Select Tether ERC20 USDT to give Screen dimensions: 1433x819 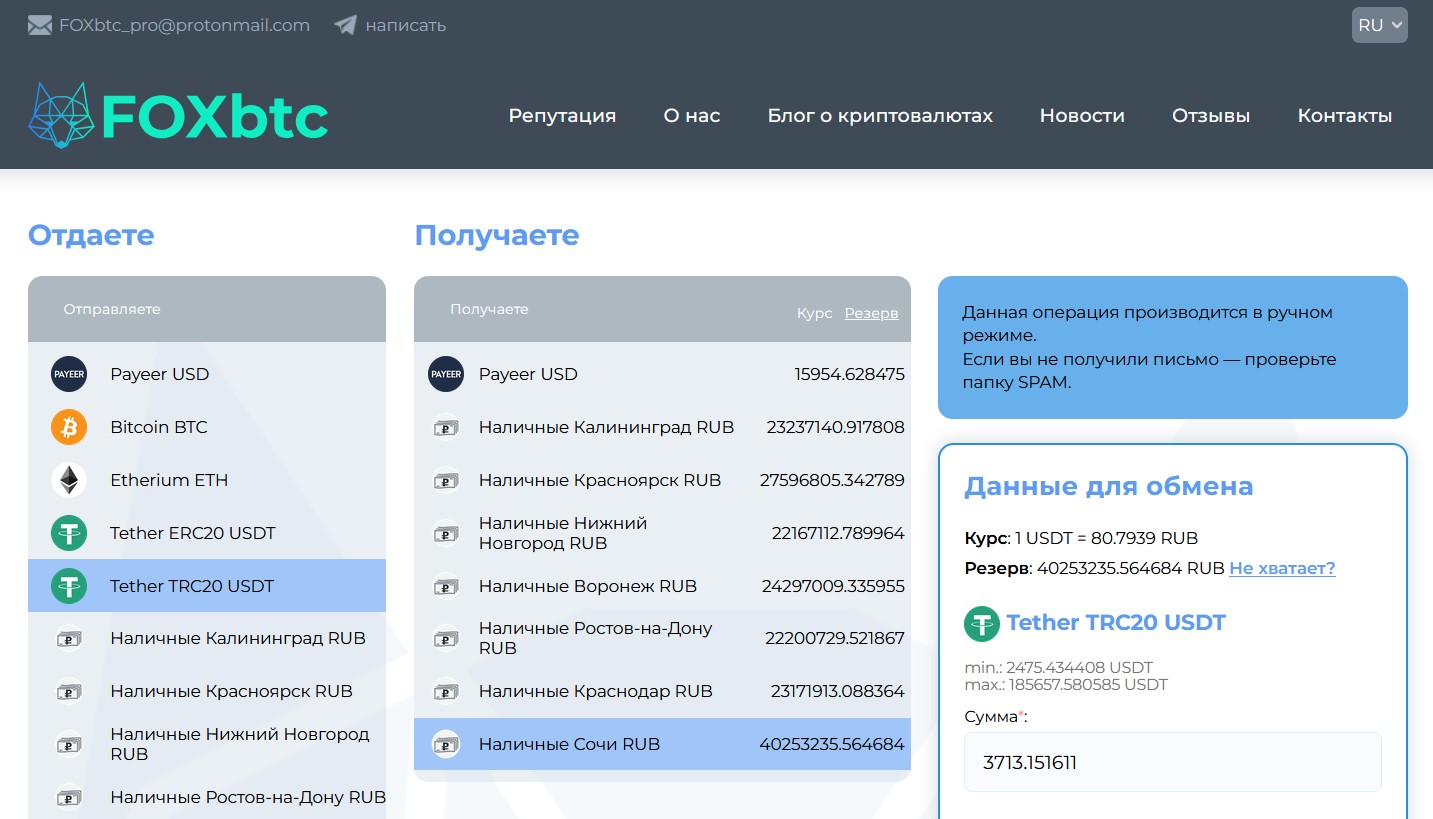207,533
